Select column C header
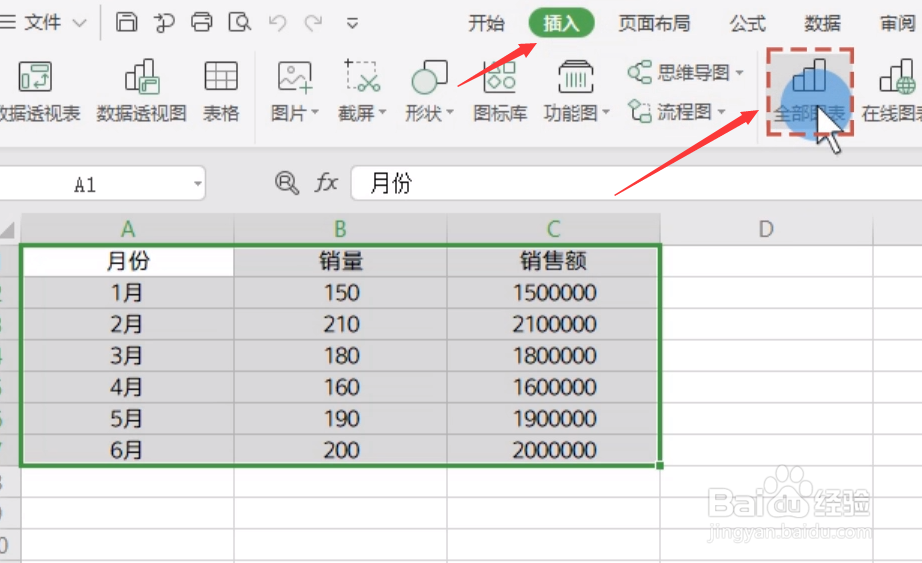922x563 pixels. pos(553,229)
